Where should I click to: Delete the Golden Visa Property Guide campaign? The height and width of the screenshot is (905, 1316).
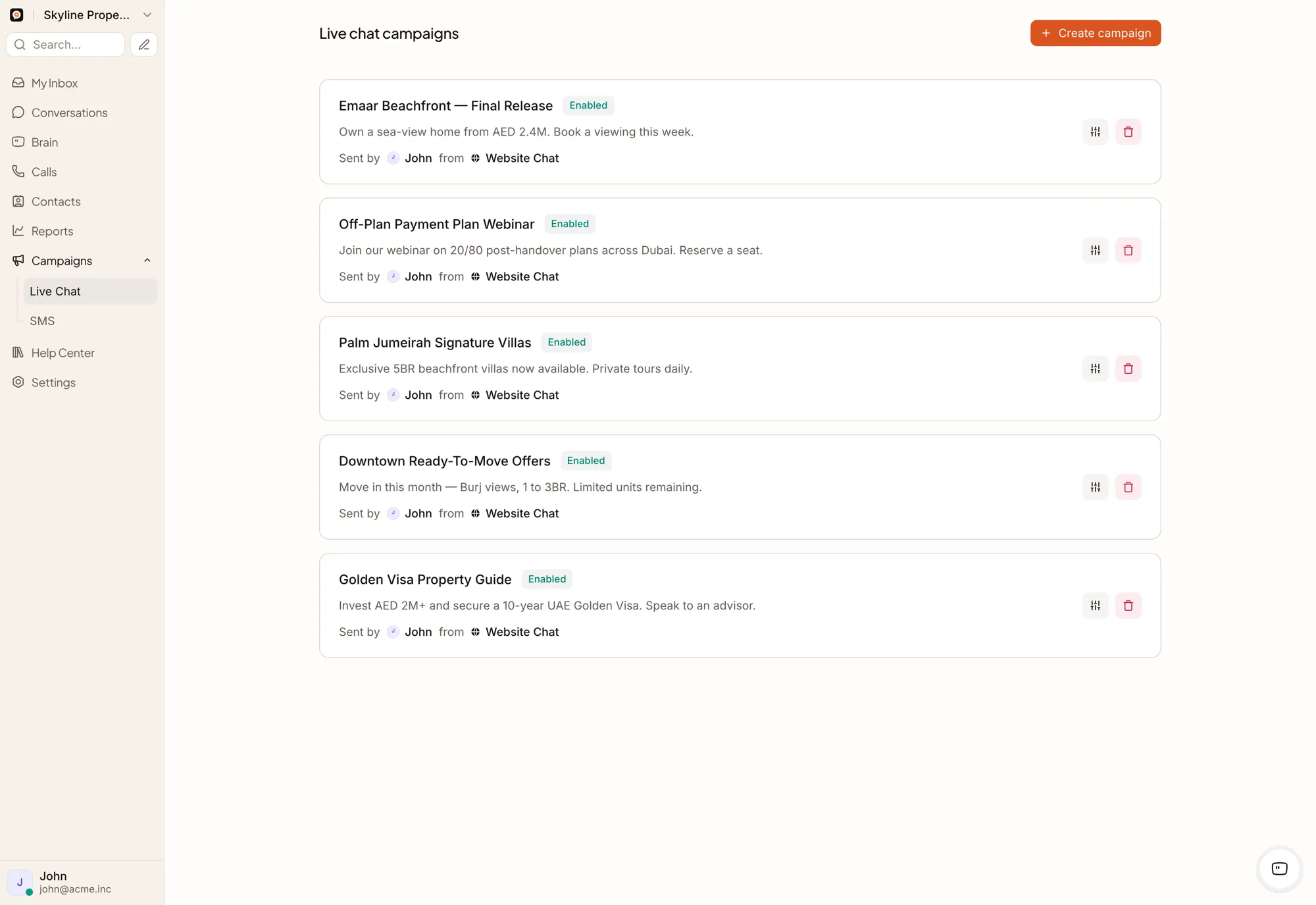pos(1128,606)
